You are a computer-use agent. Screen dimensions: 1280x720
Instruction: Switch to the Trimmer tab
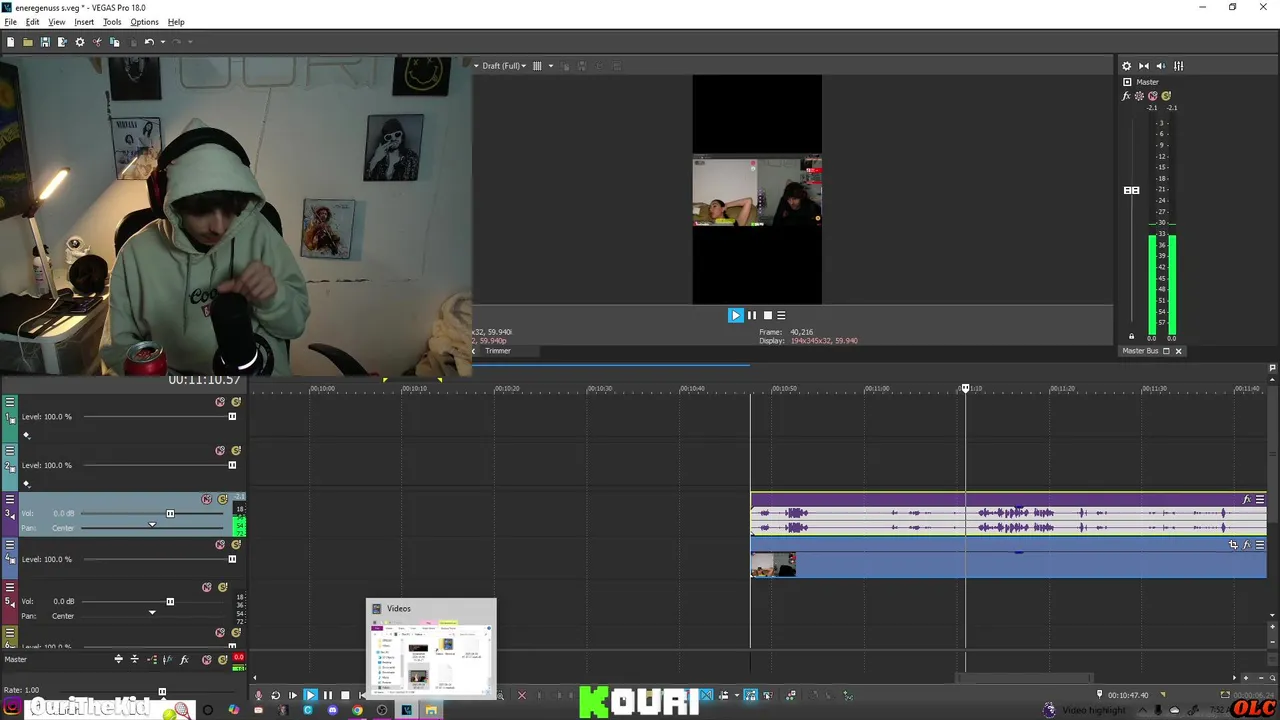[498, 351]
